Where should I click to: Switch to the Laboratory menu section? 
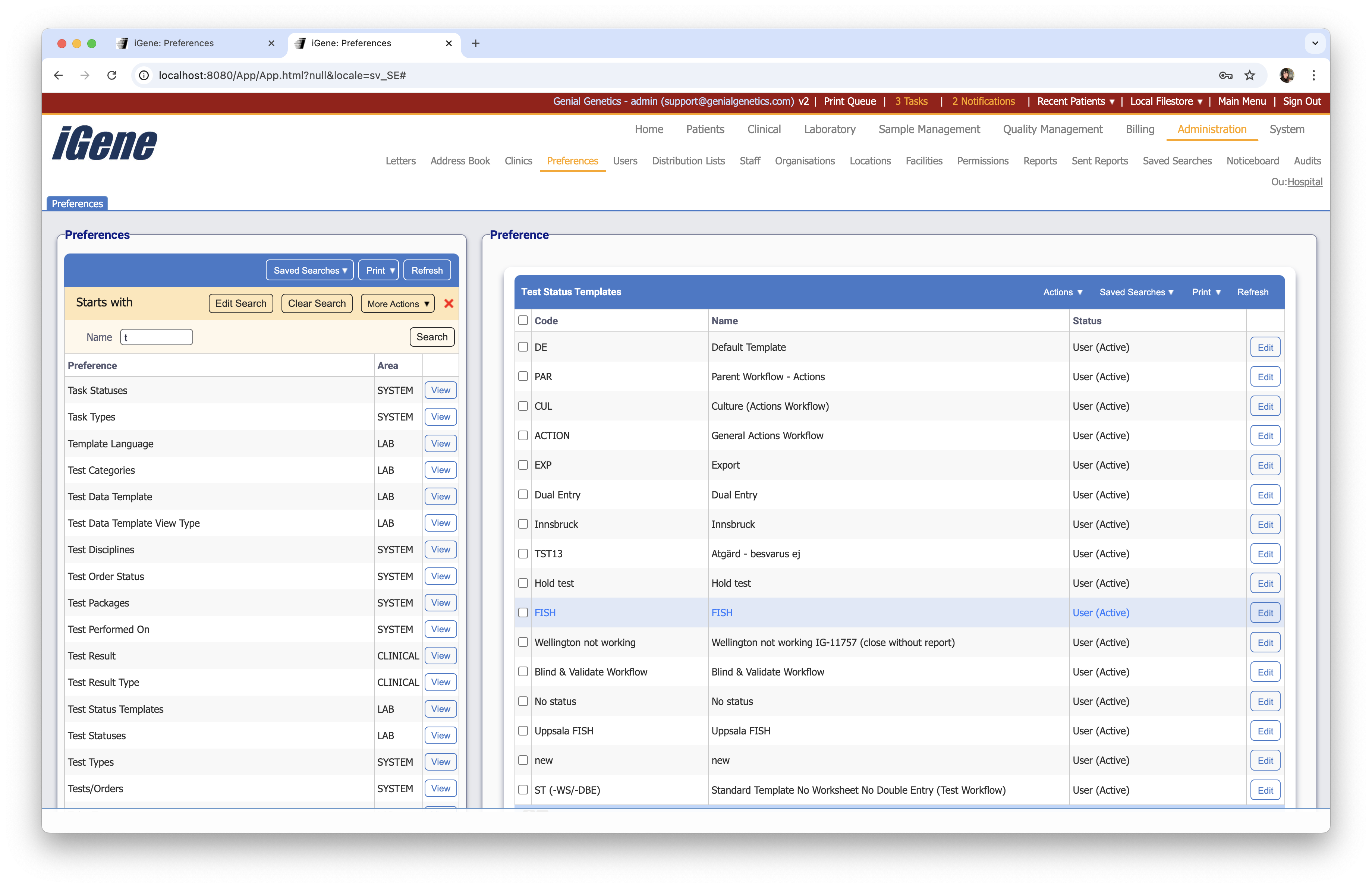tap(830, 129)
